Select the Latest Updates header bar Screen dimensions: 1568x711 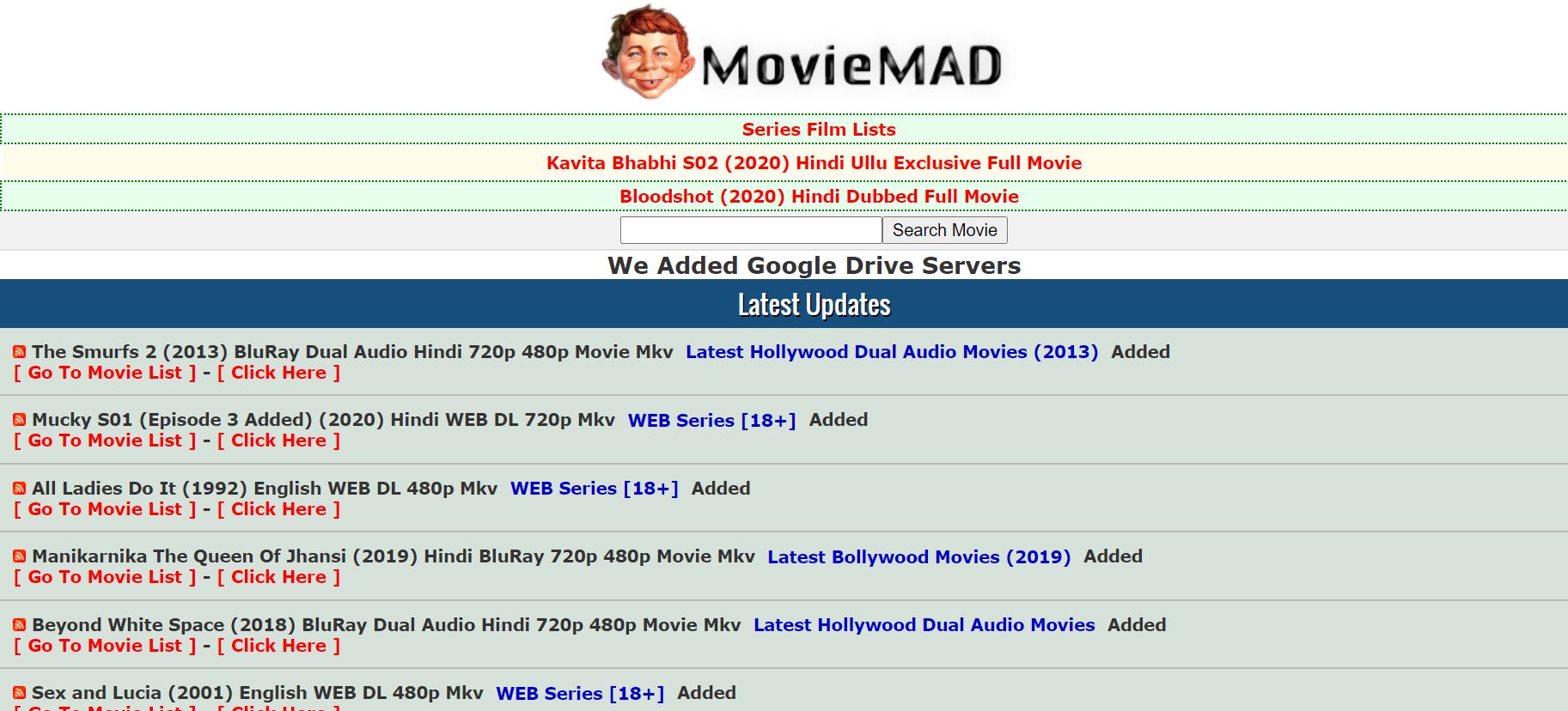click(814, 305)
